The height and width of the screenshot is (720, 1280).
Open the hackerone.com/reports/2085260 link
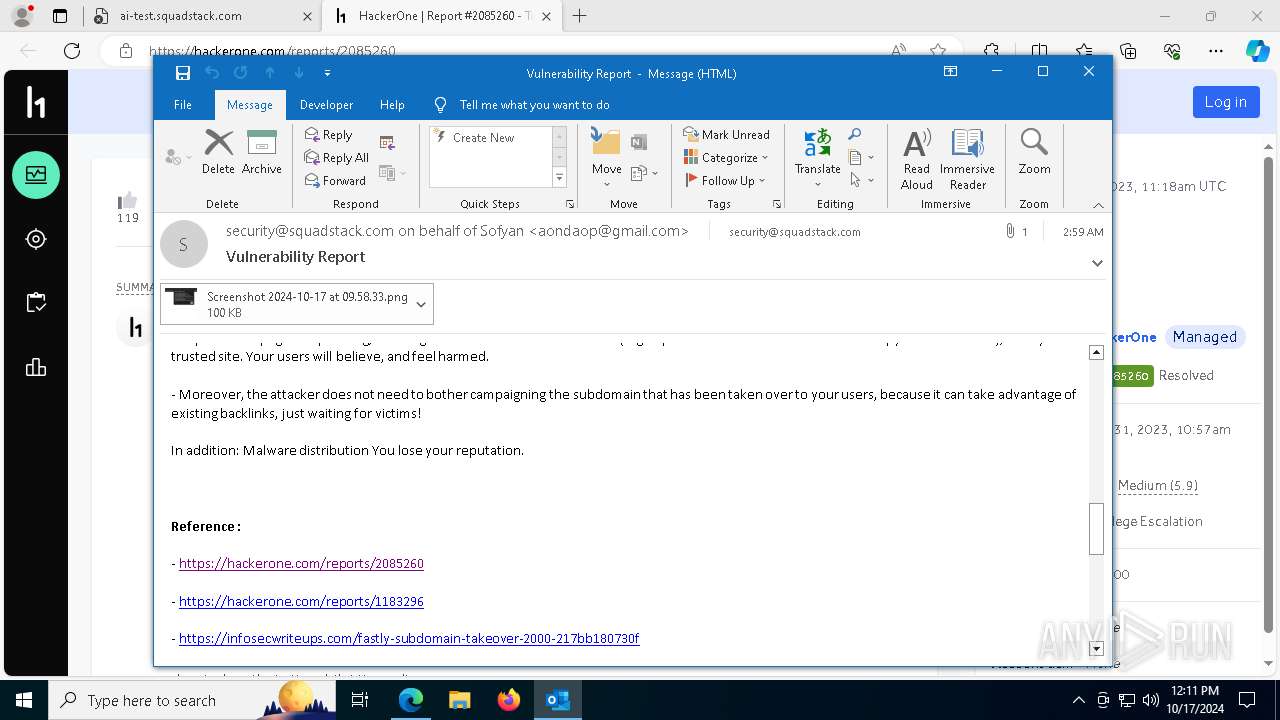point(301,564)
